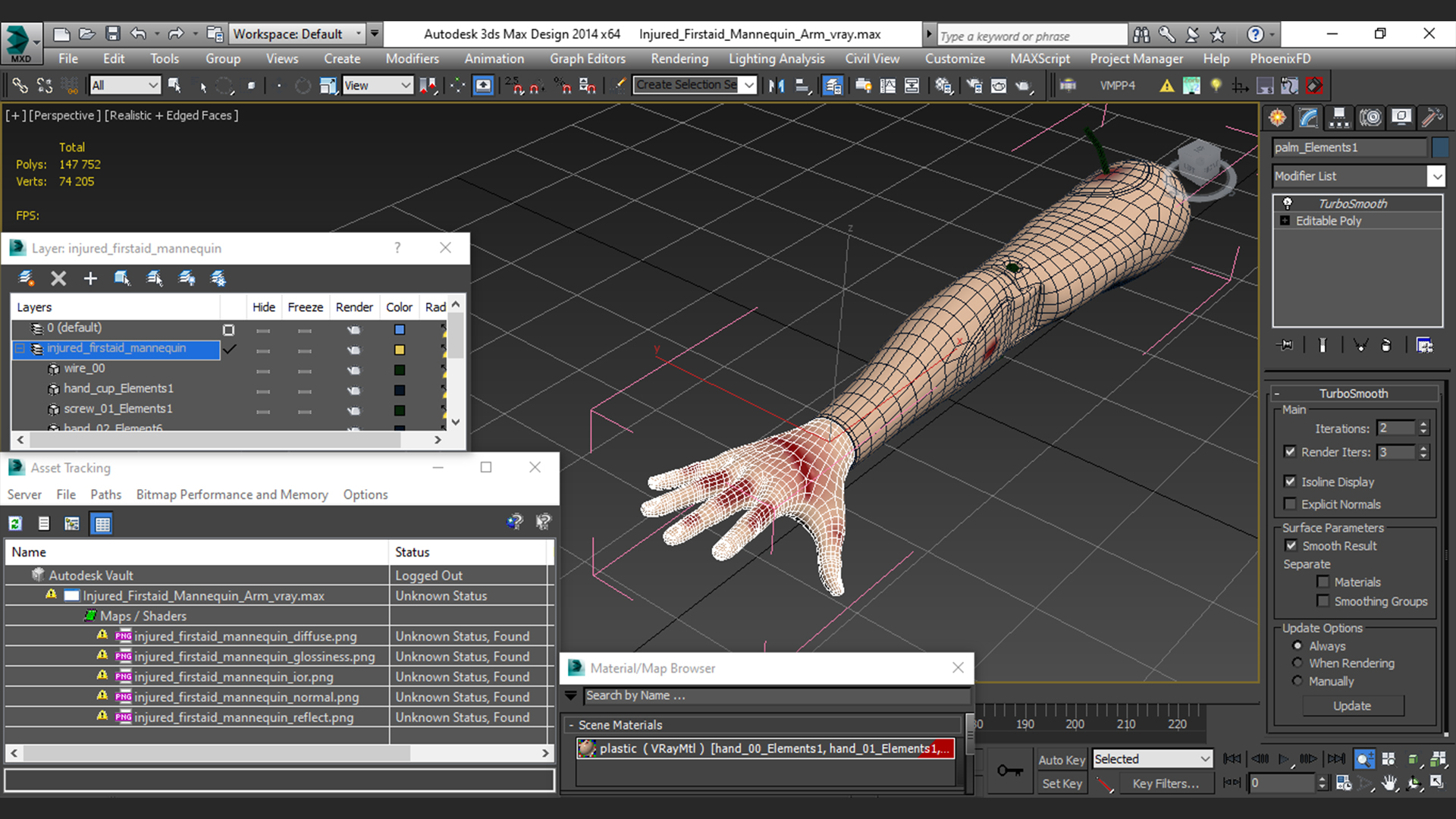Collapse the TurboSmooth rollout
The width and height of the screenshot is (1456, 819).
click(1277, 394)
